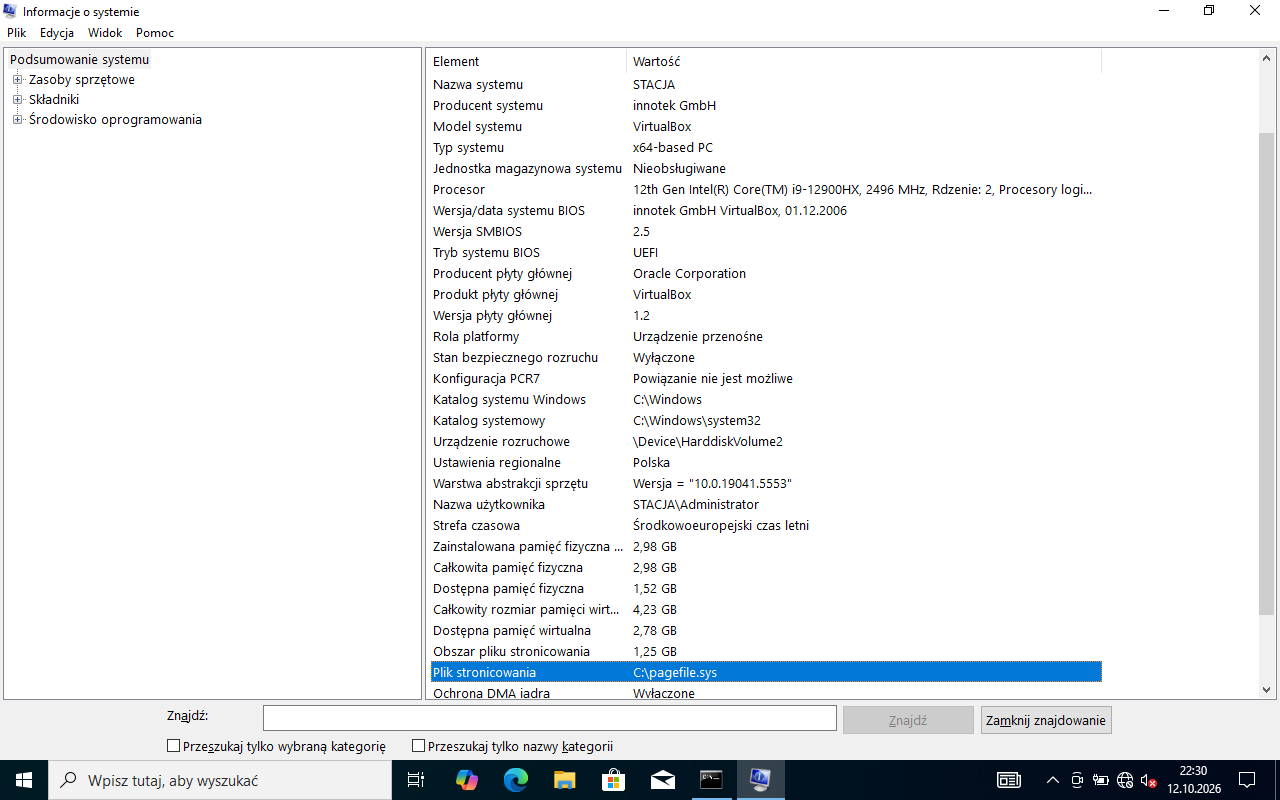Select the Procesor row

click(x=766, y=190)
